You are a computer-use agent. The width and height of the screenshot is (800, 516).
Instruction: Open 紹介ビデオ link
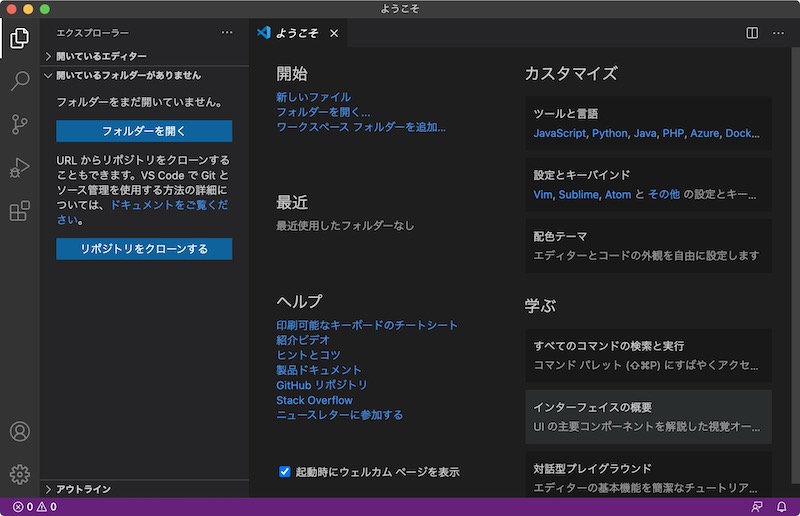pyautogui.click(x=303, y=340)
